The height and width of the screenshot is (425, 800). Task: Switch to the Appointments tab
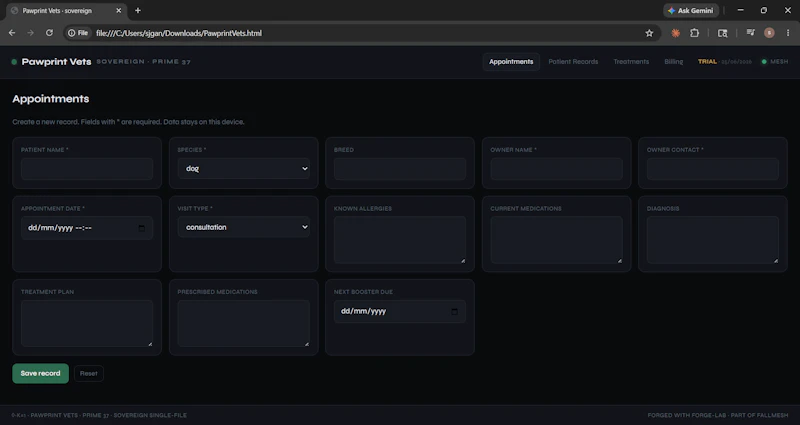pos(511,62)
